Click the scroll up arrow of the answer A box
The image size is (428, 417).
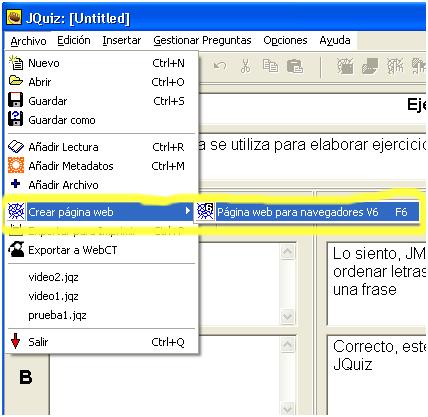pyautogui.click(x=288, y=251)
